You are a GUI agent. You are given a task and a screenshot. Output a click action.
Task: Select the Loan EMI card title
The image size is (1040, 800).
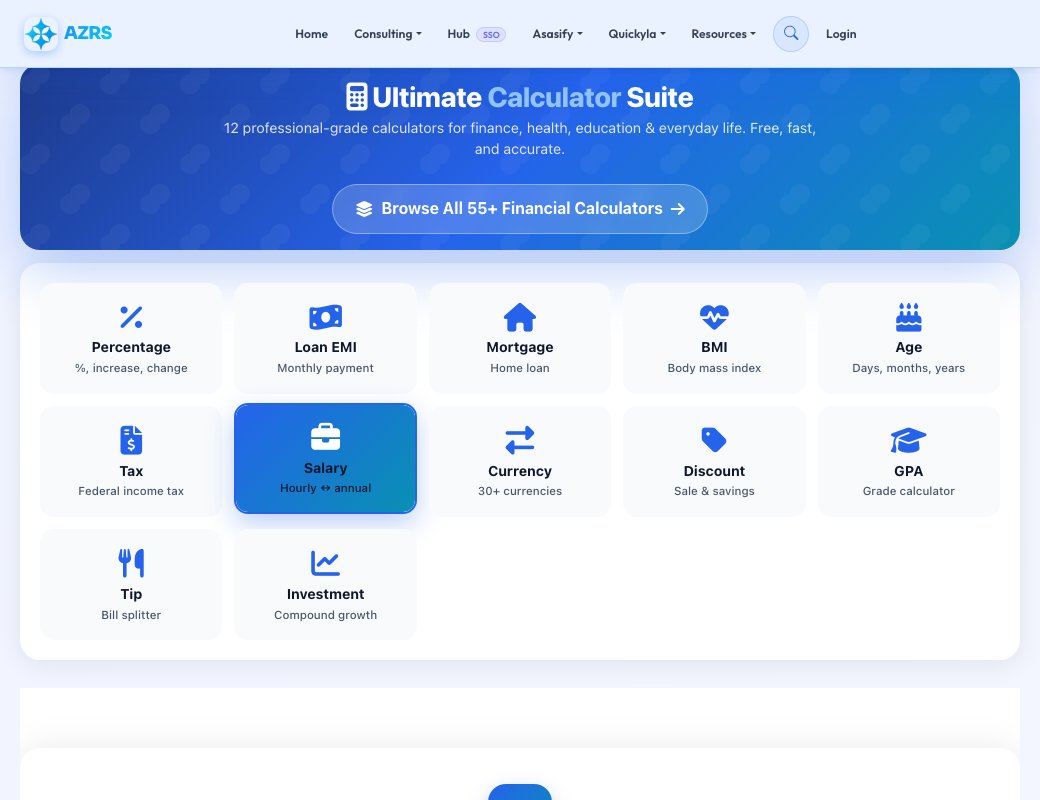click(326, 347)
